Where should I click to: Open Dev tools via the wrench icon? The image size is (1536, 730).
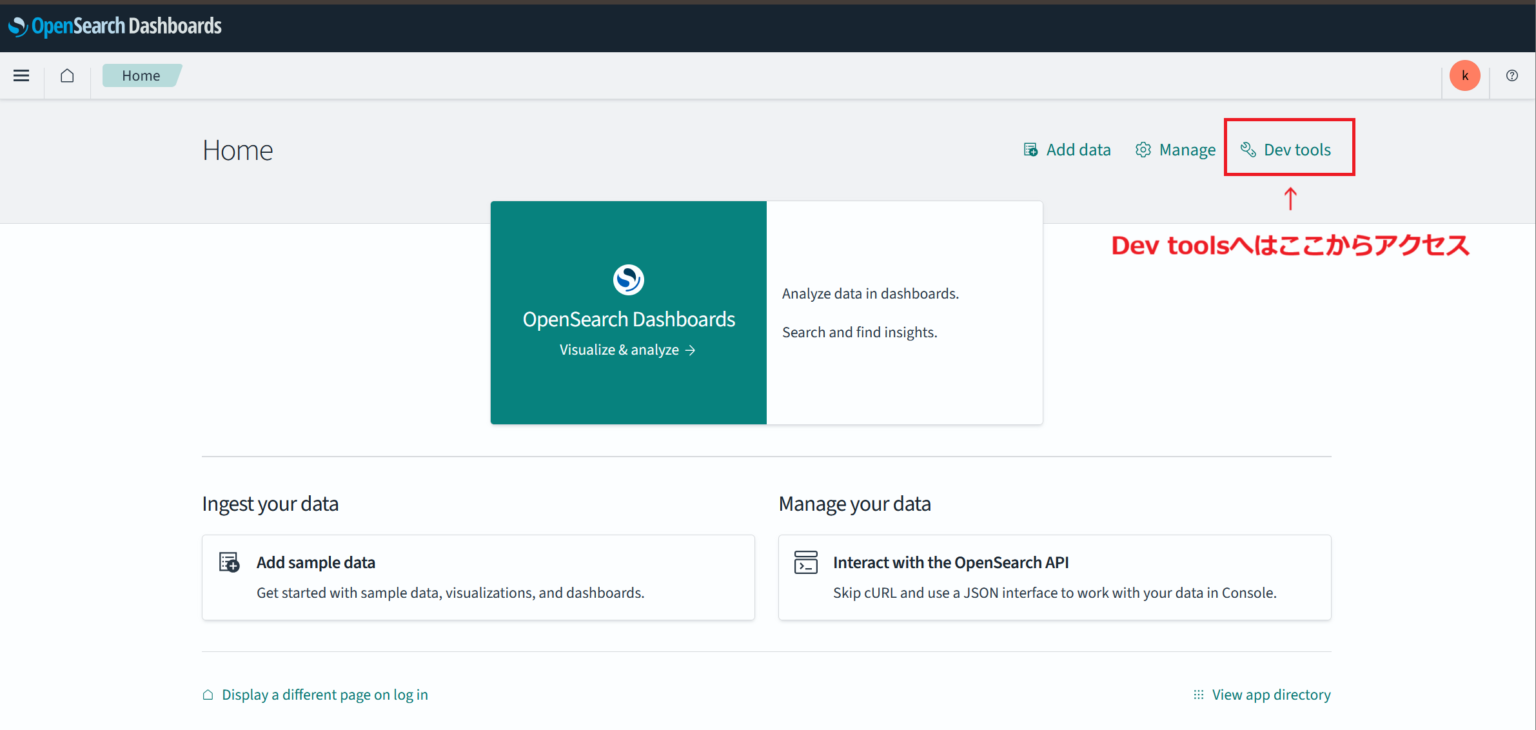[x=1247, y=148]
